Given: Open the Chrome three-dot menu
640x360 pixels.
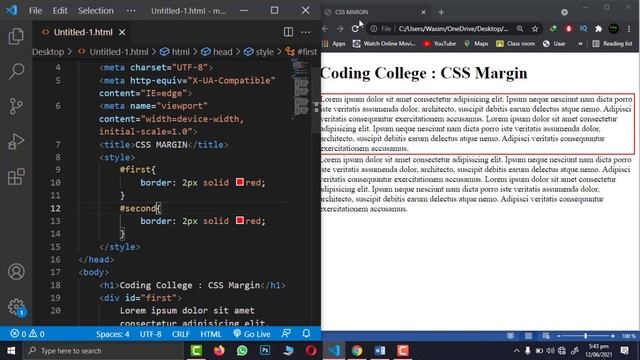Looking at the screenshot, I should point(629,29).
